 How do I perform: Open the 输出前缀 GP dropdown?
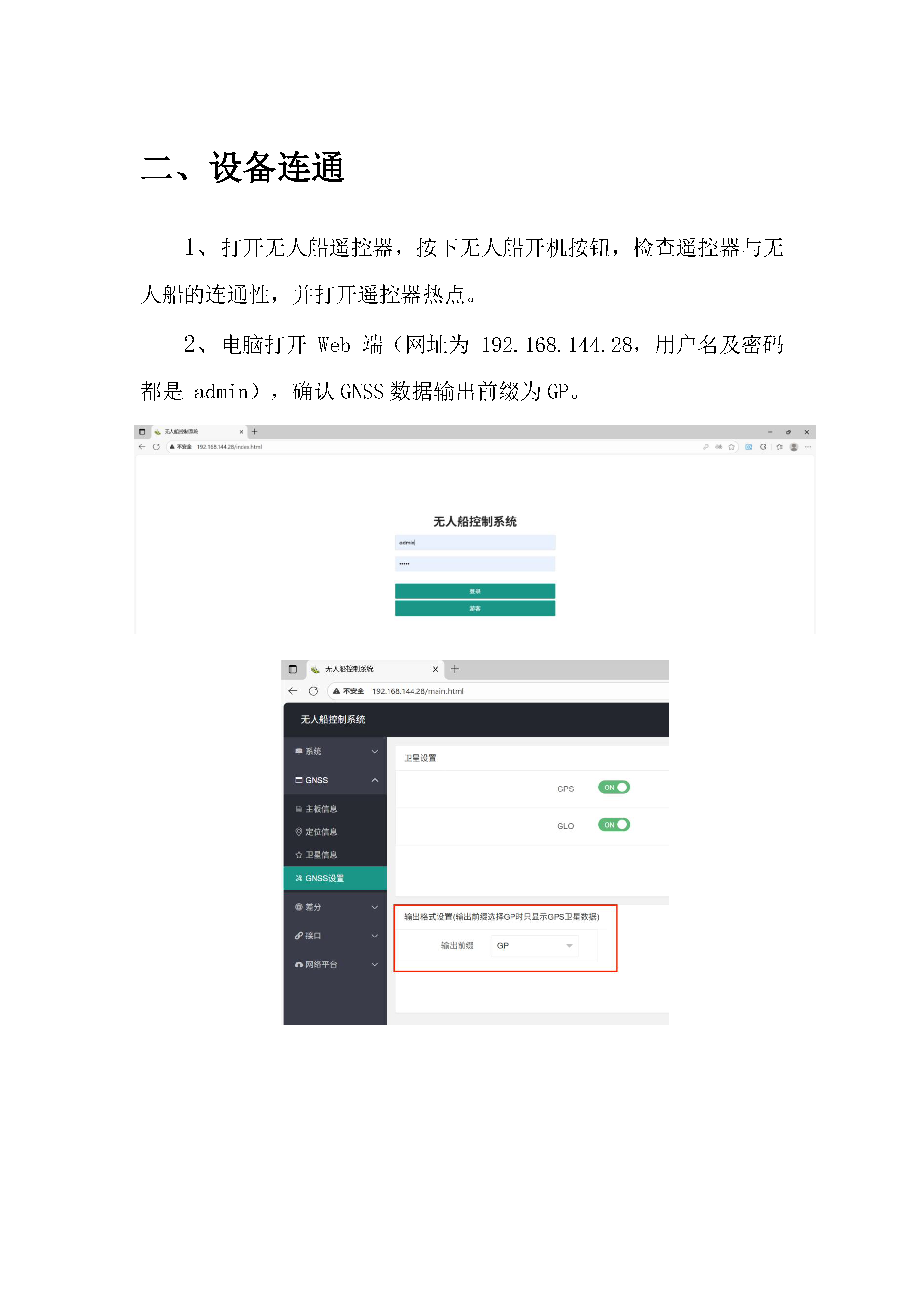tap(534, 945)
